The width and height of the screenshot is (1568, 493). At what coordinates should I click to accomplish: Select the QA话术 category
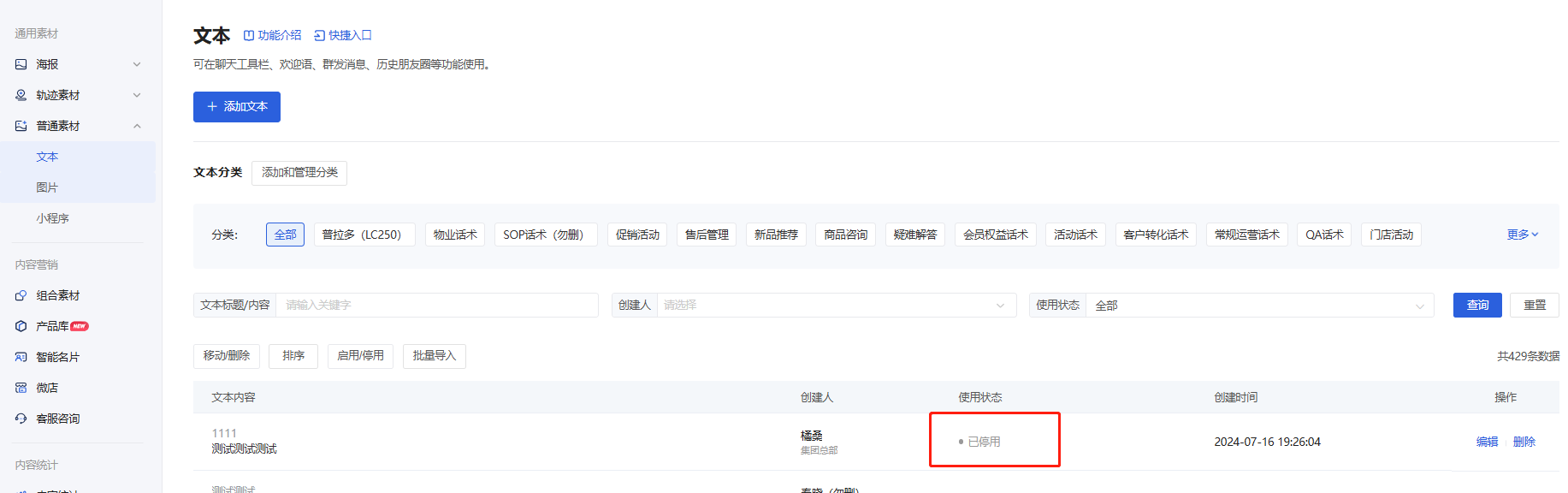1324,235
